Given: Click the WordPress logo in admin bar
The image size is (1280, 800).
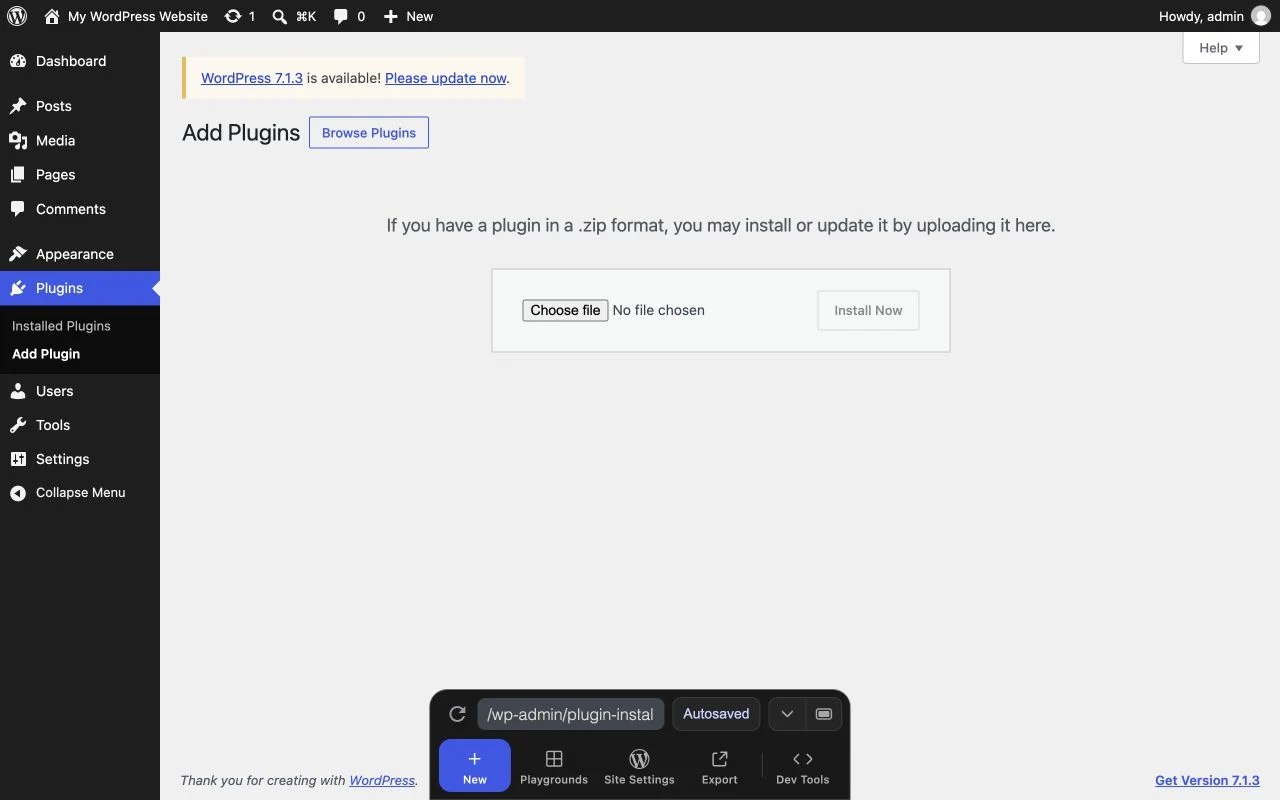Looking at the screenshot, I should [x=17, y=16].
